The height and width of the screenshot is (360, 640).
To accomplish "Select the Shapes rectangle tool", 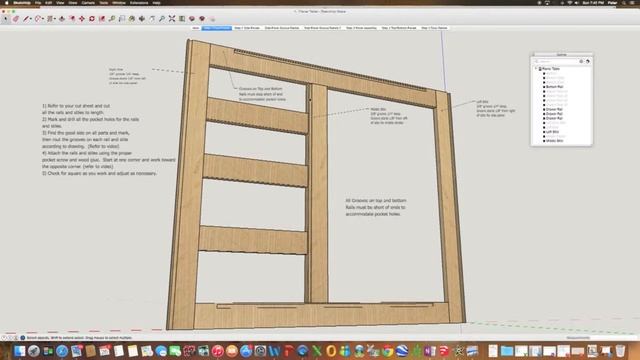I will pyautogui.click(x=50, y=19).
